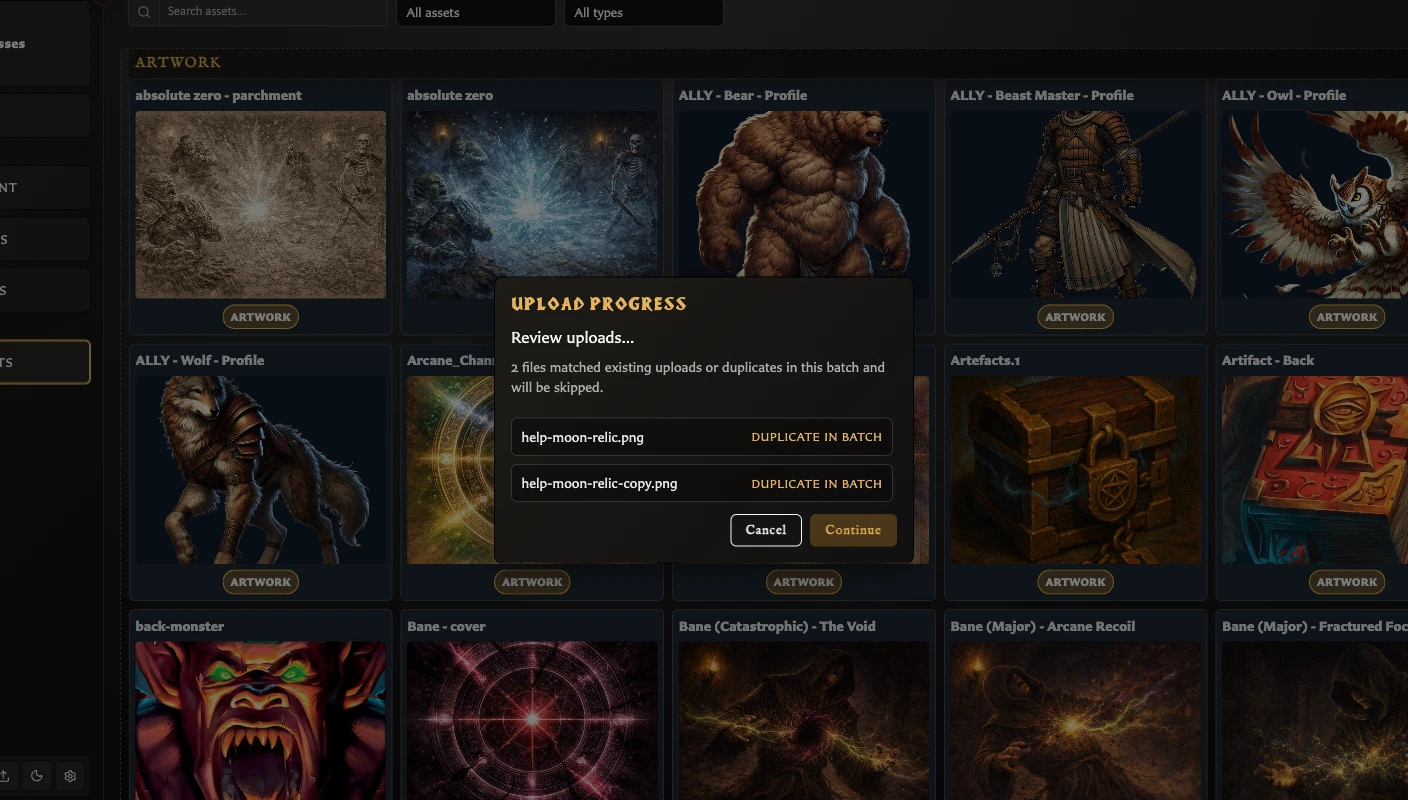The width and height of the screenshot is (1408, 800).
Task: Open the Artefacts.1 treasure chest thumbnail
Action: coord(1075,470)
